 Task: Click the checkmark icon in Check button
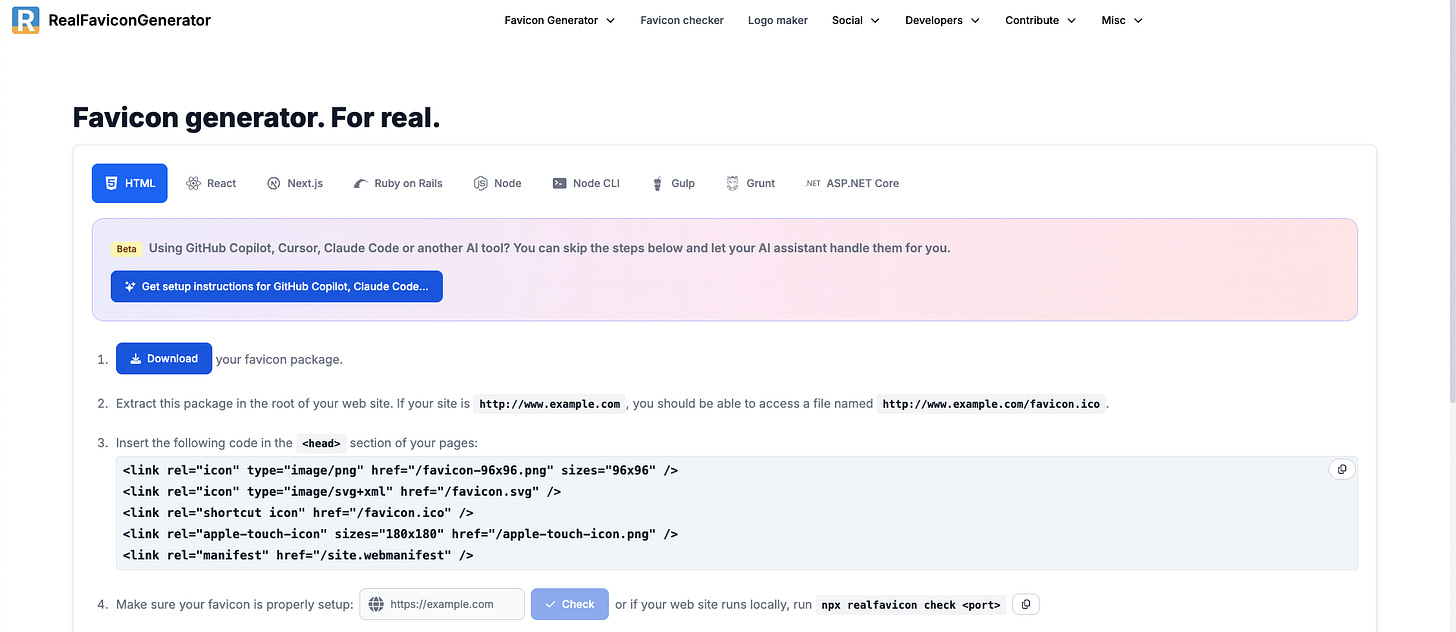click(550, 604)
